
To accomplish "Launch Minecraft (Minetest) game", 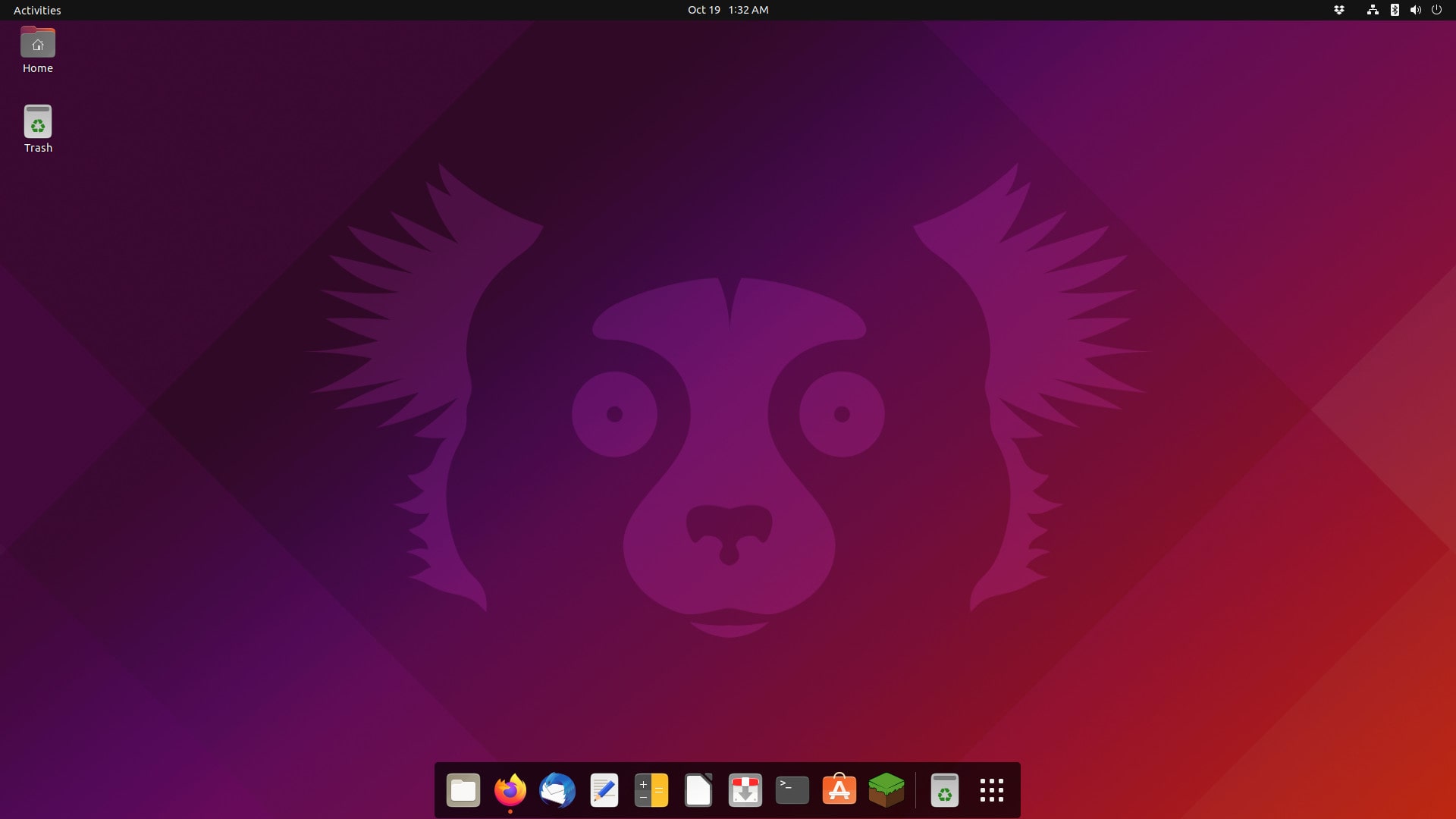I will tap(886, 790).
